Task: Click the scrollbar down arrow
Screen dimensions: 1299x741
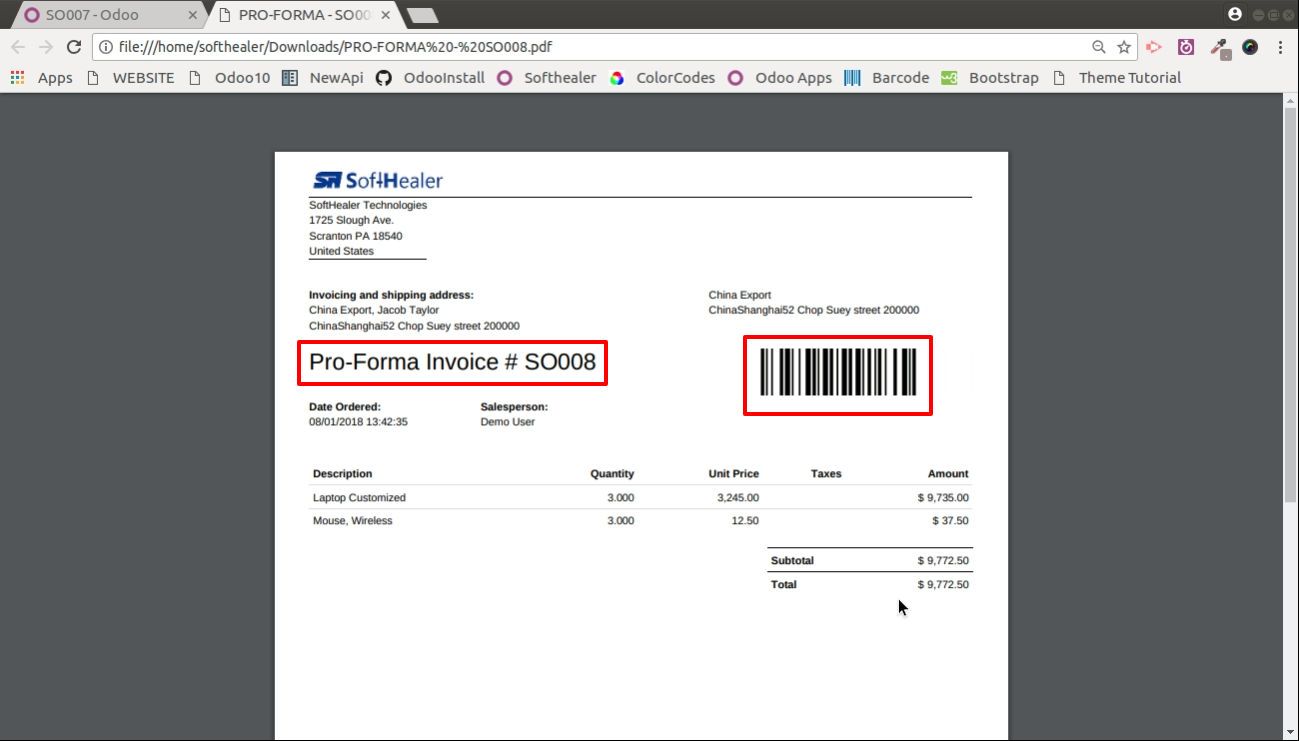Action: (1290, 732)
